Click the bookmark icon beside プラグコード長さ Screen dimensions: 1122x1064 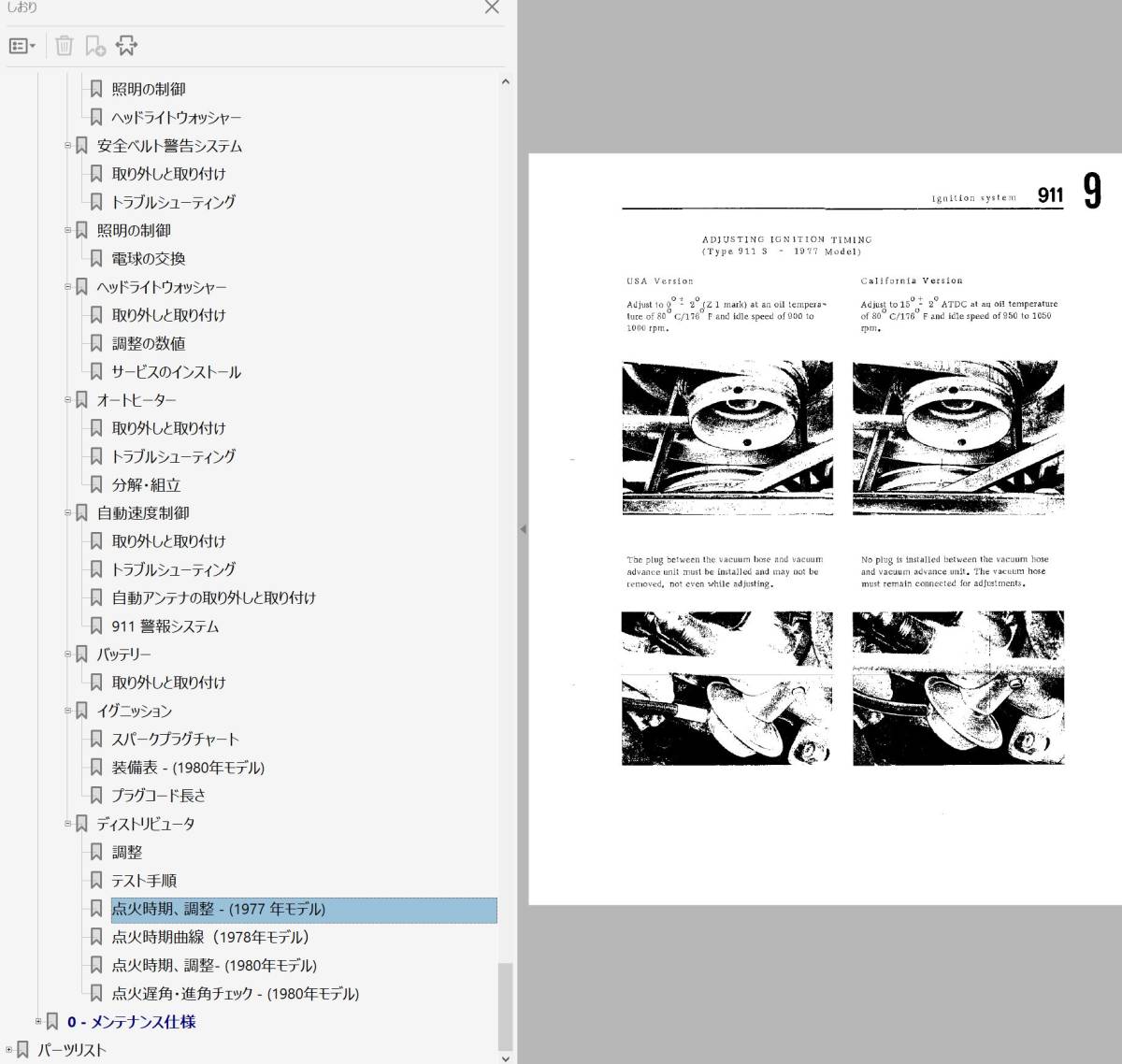[95, 795]
